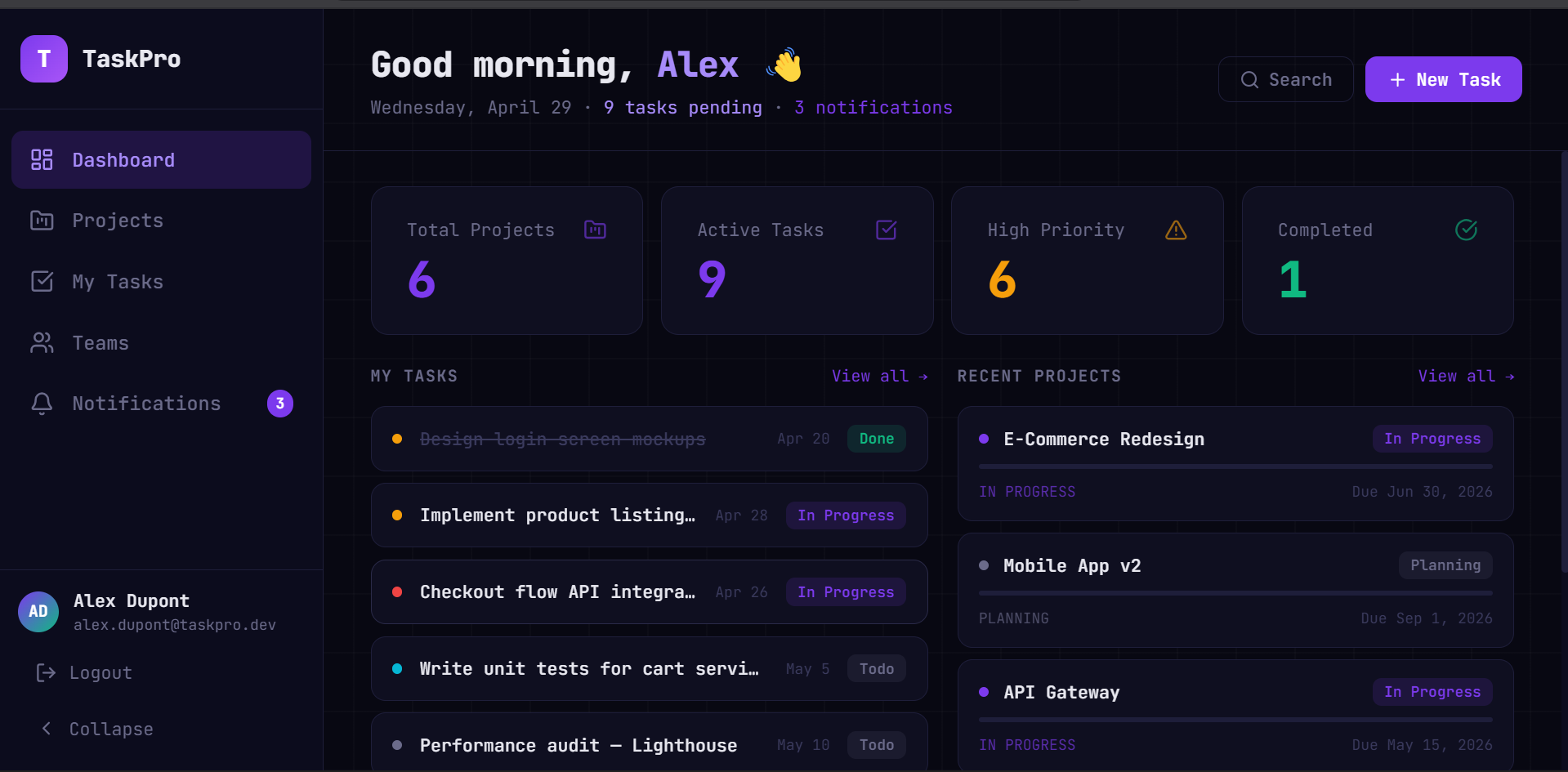This screenshot has height=772, width=1568.
Task: Go to Projects in the sidebar
Action: point(161,221)
